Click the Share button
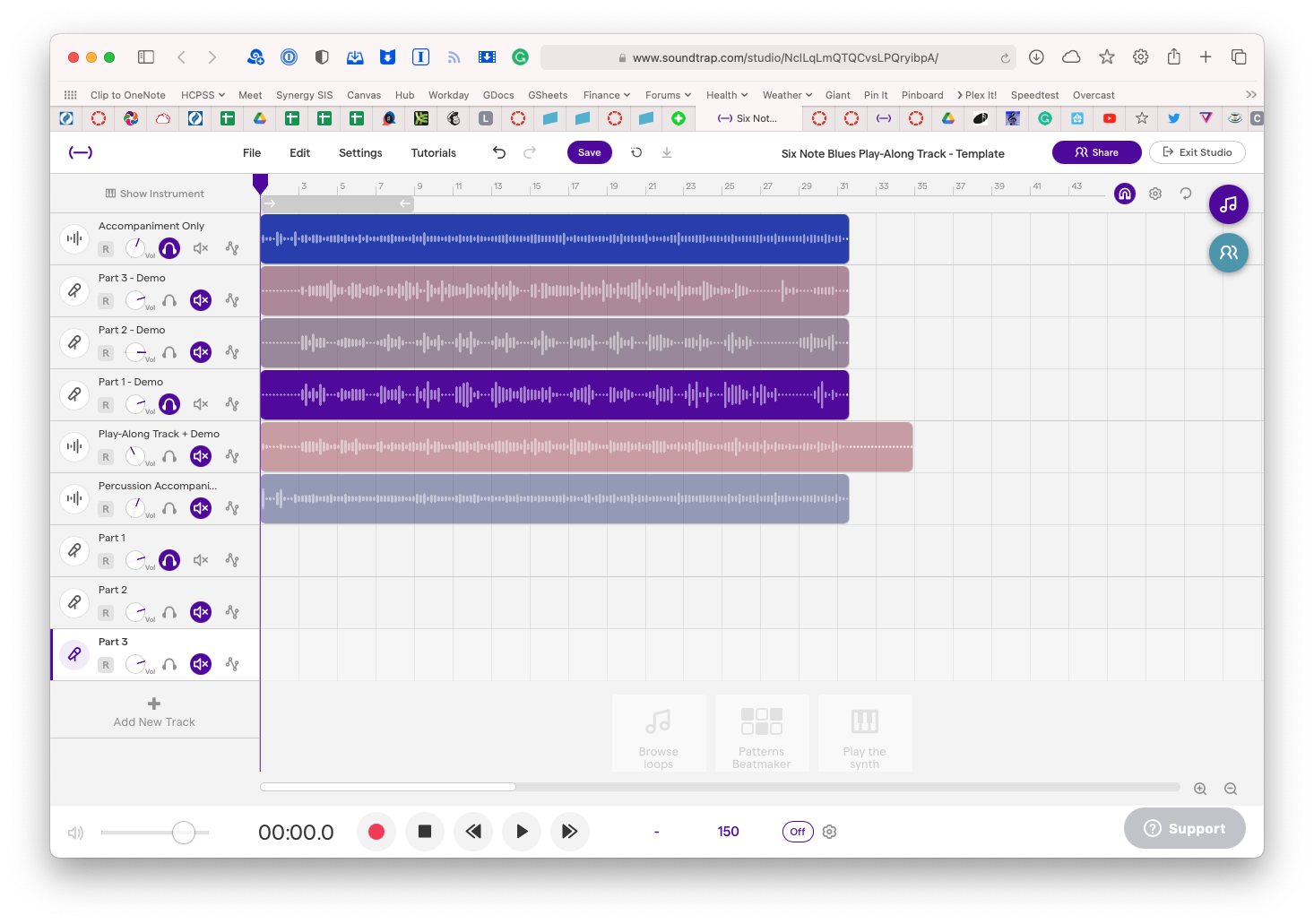 coord(1096,152)
